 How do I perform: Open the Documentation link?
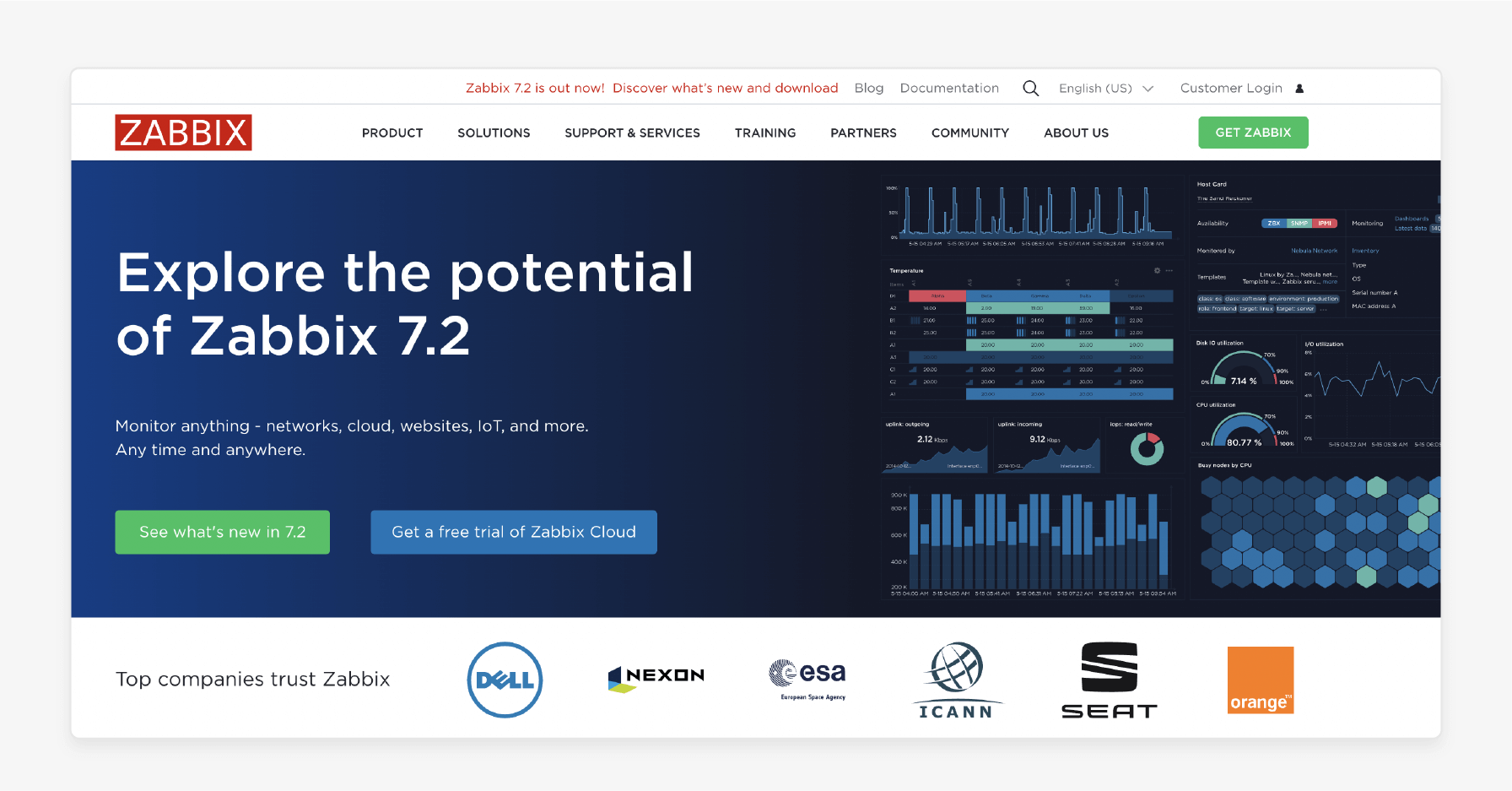pos(949,88)
